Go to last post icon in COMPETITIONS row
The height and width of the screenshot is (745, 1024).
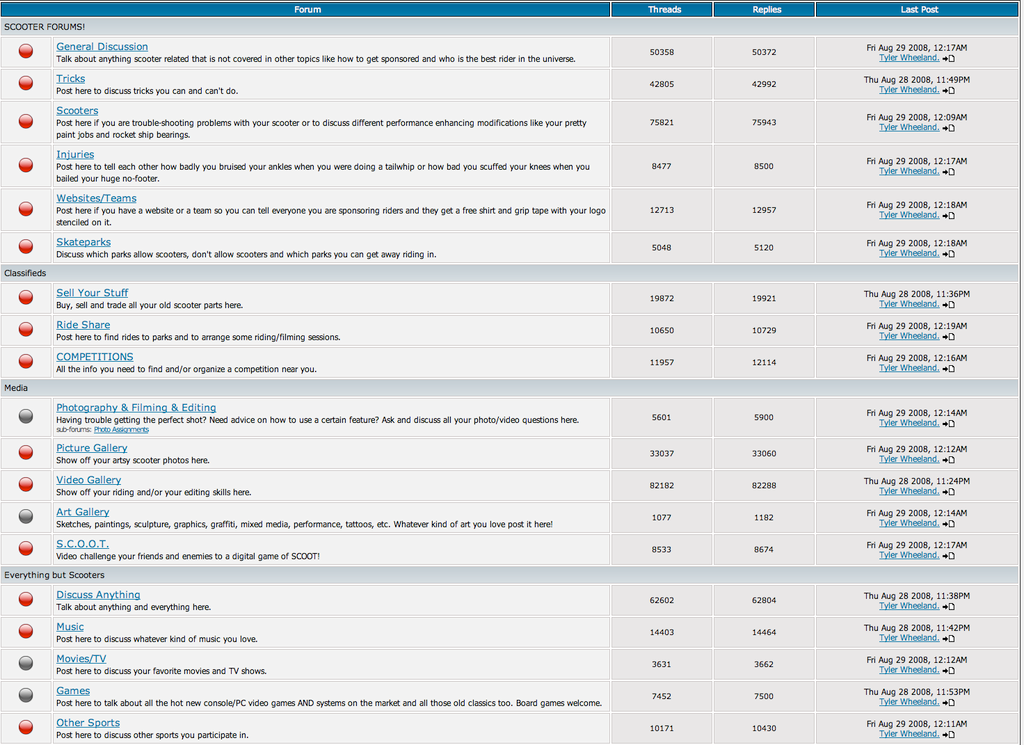click(x=948, y=368)
